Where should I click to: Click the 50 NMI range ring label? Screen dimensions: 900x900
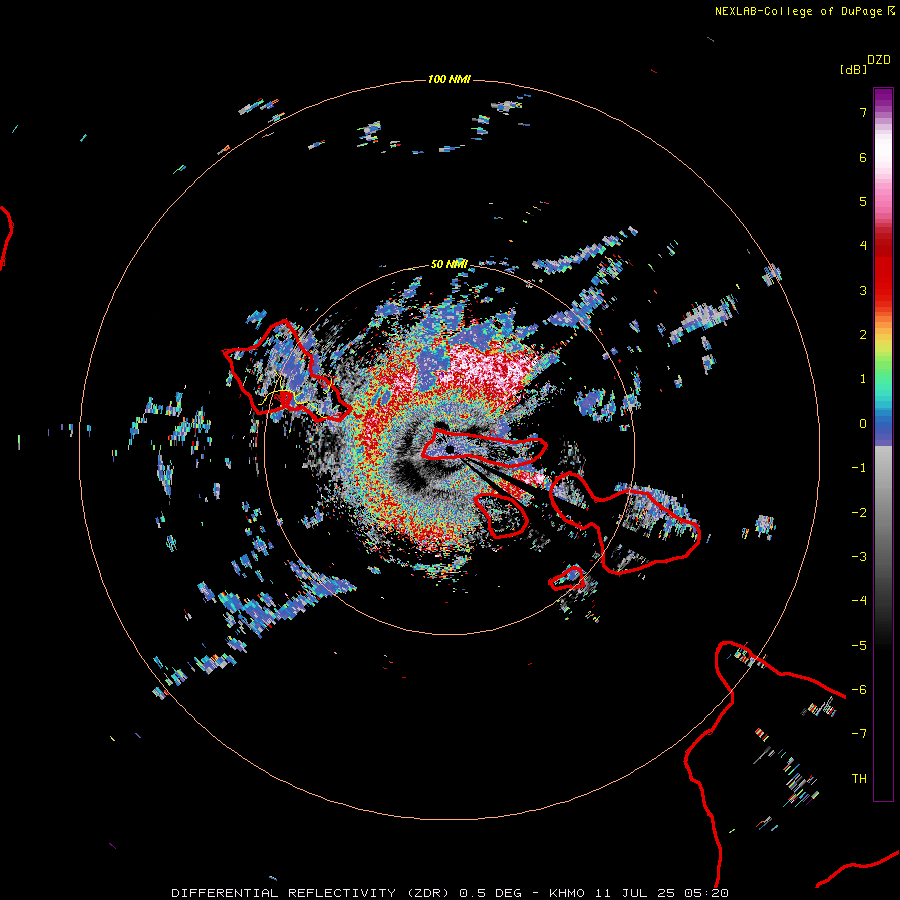[449, 264]
